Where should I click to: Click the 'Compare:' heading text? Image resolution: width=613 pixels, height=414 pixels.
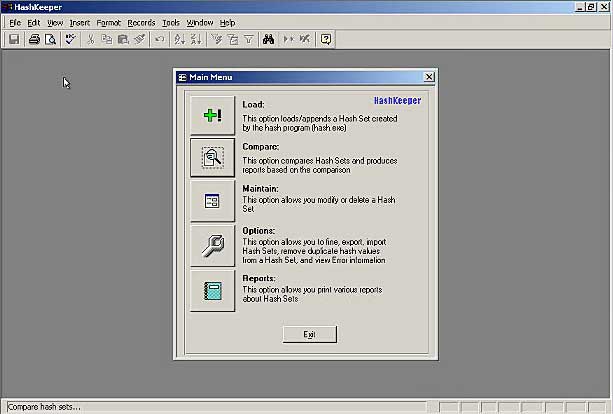261,147
